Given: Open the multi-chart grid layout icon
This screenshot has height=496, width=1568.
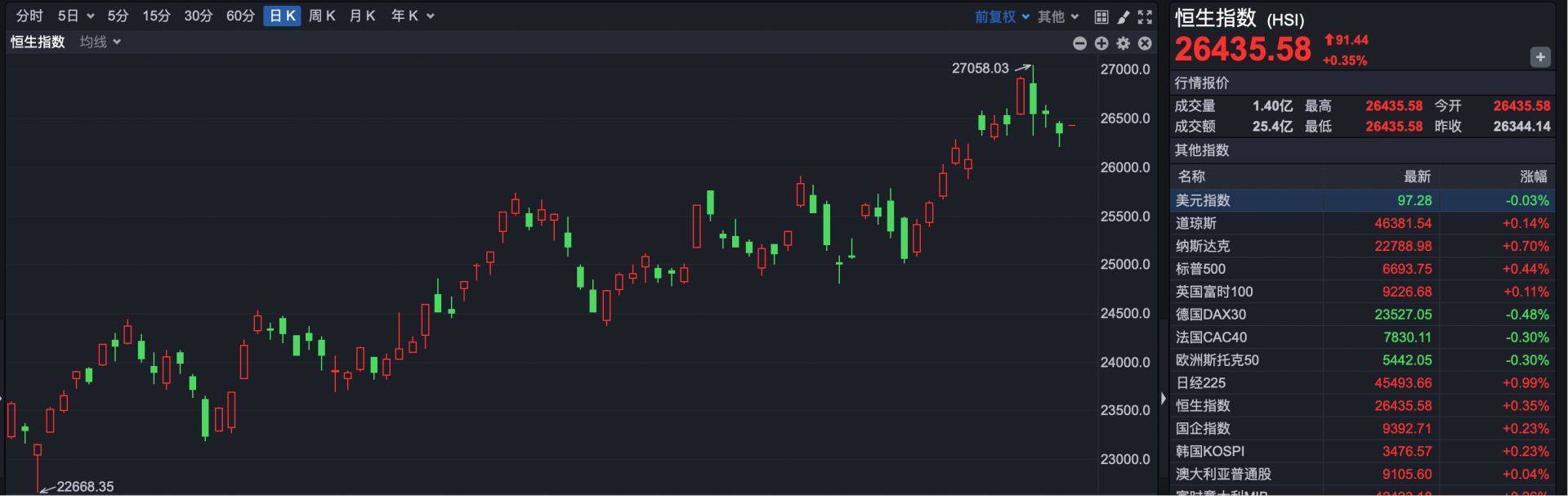Looking at the screenshot, I should [1101, 16].
